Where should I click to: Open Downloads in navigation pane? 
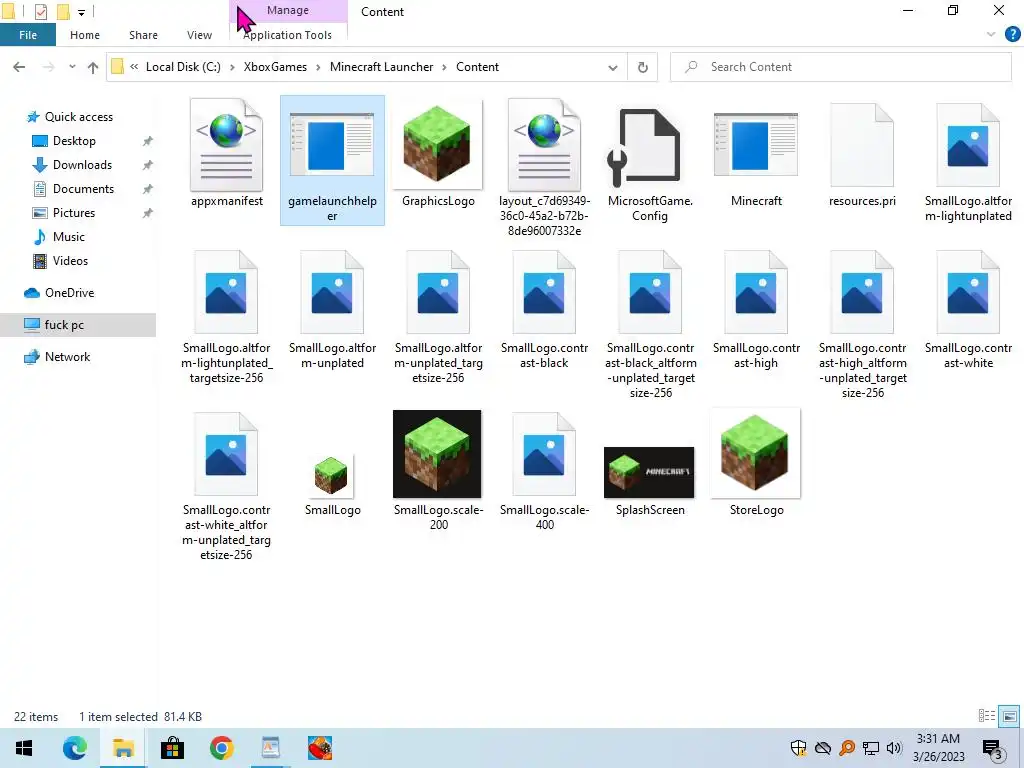click(82, 165)
